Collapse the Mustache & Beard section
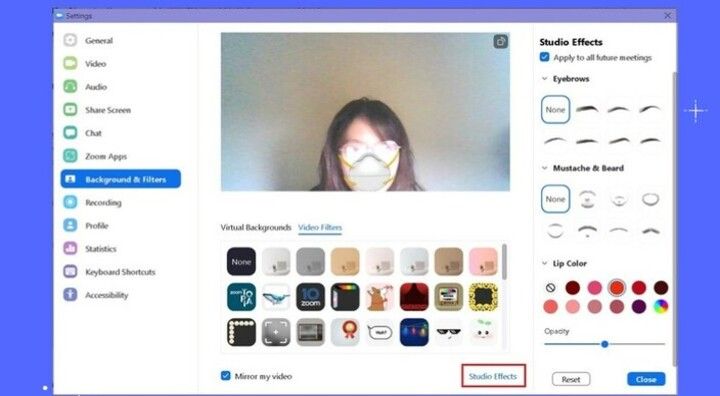The image size is (720, 396). tap(545, 168)
